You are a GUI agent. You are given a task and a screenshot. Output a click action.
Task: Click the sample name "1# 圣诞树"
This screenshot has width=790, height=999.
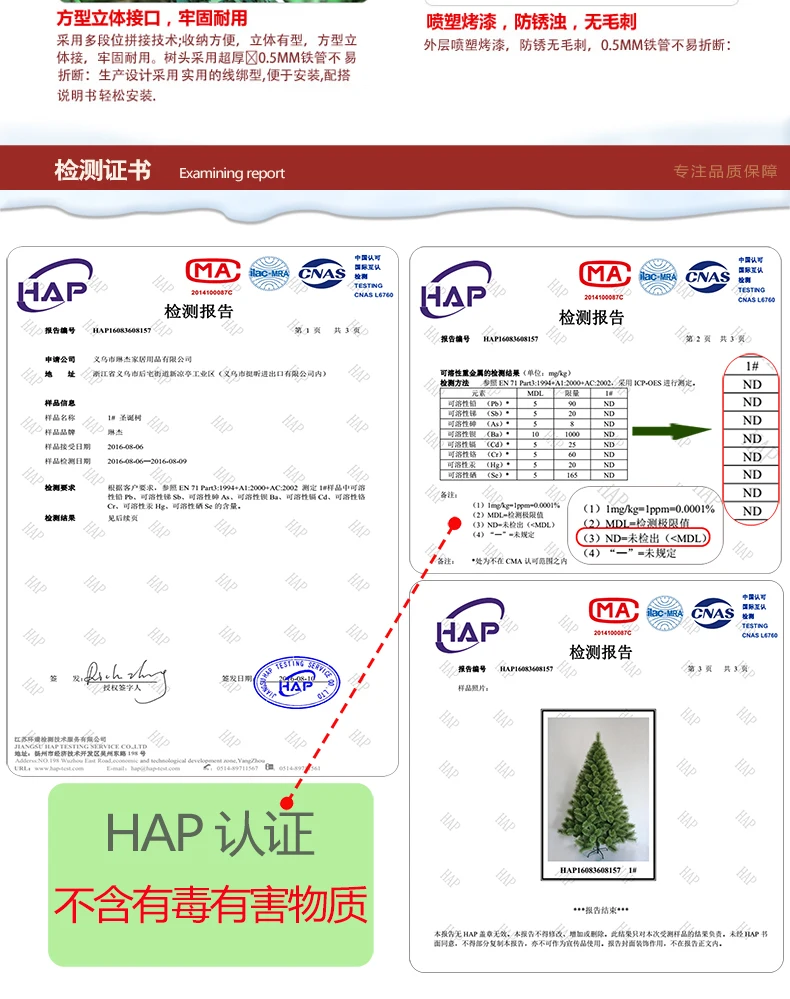coord(125,417)
